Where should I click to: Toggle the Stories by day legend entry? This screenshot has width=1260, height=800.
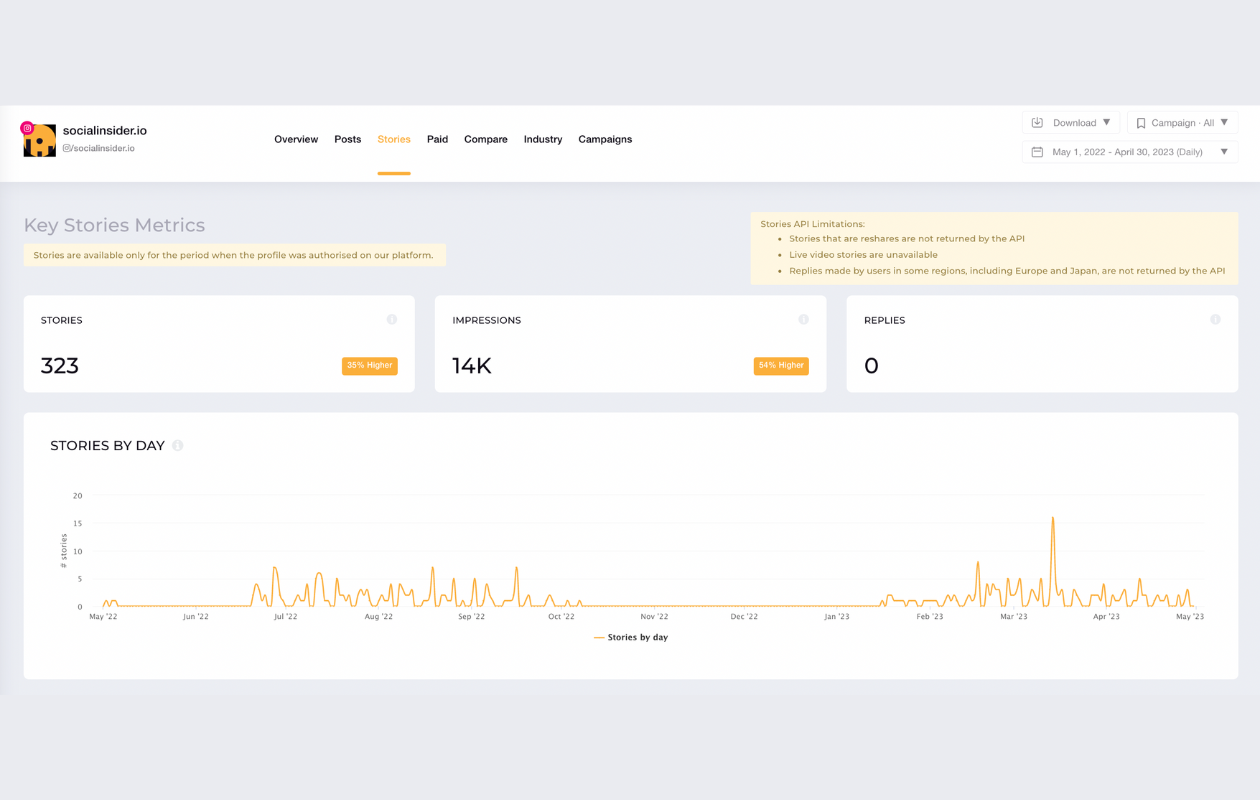point(631,637)
